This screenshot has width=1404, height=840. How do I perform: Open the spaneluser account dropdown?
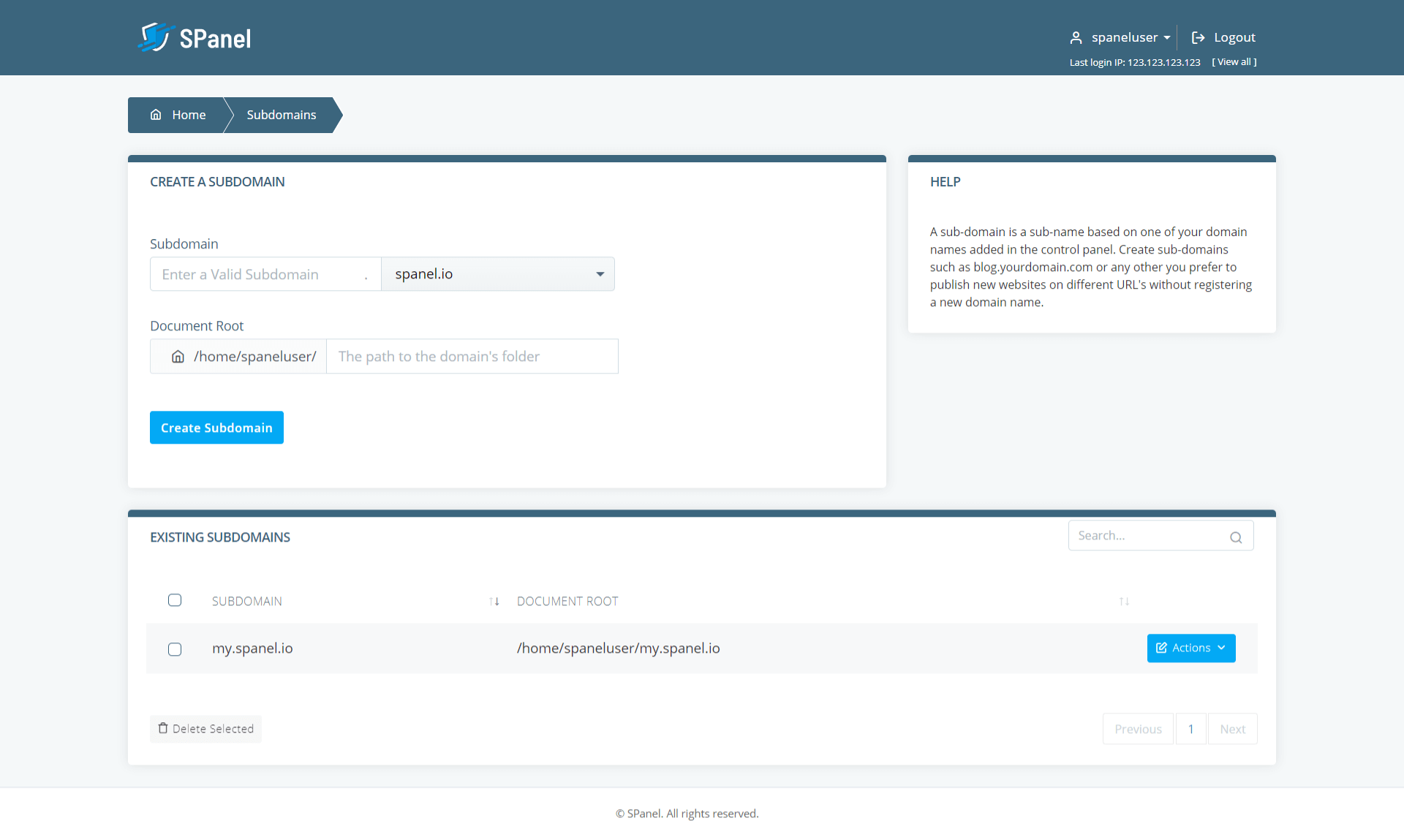[1131, 37]
